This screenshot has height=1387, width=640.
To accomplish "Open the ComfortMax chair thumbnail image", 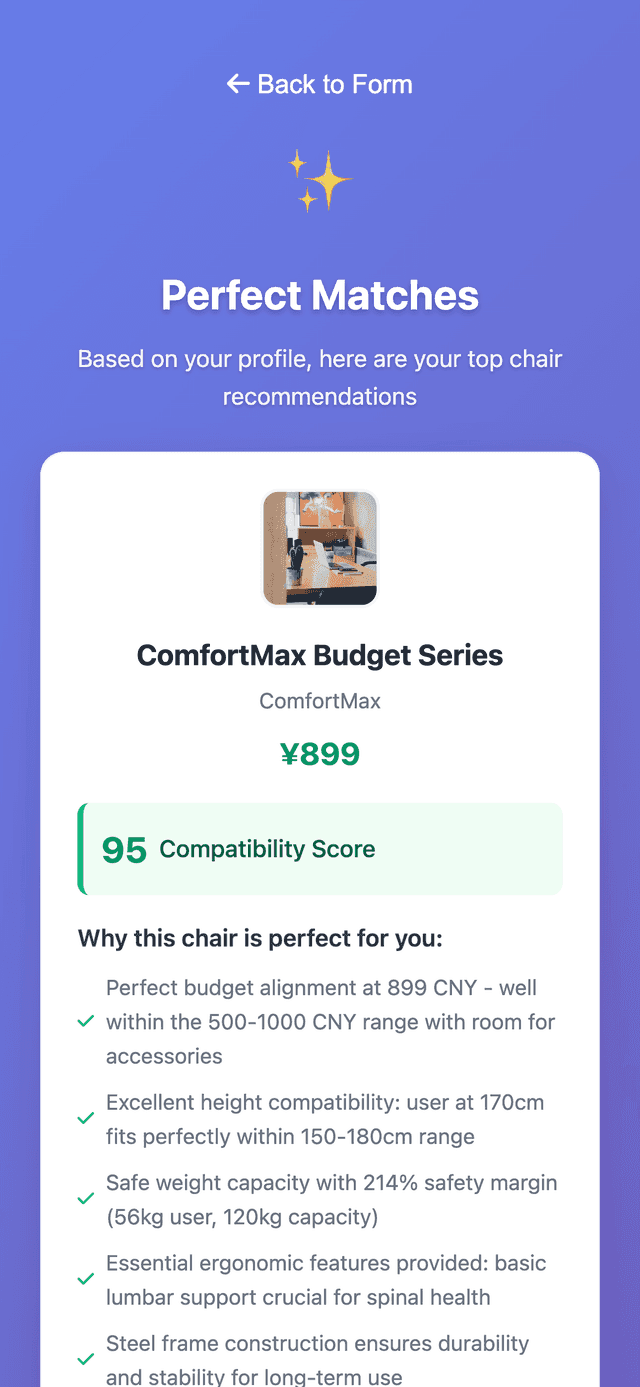I will pos(320,548).
